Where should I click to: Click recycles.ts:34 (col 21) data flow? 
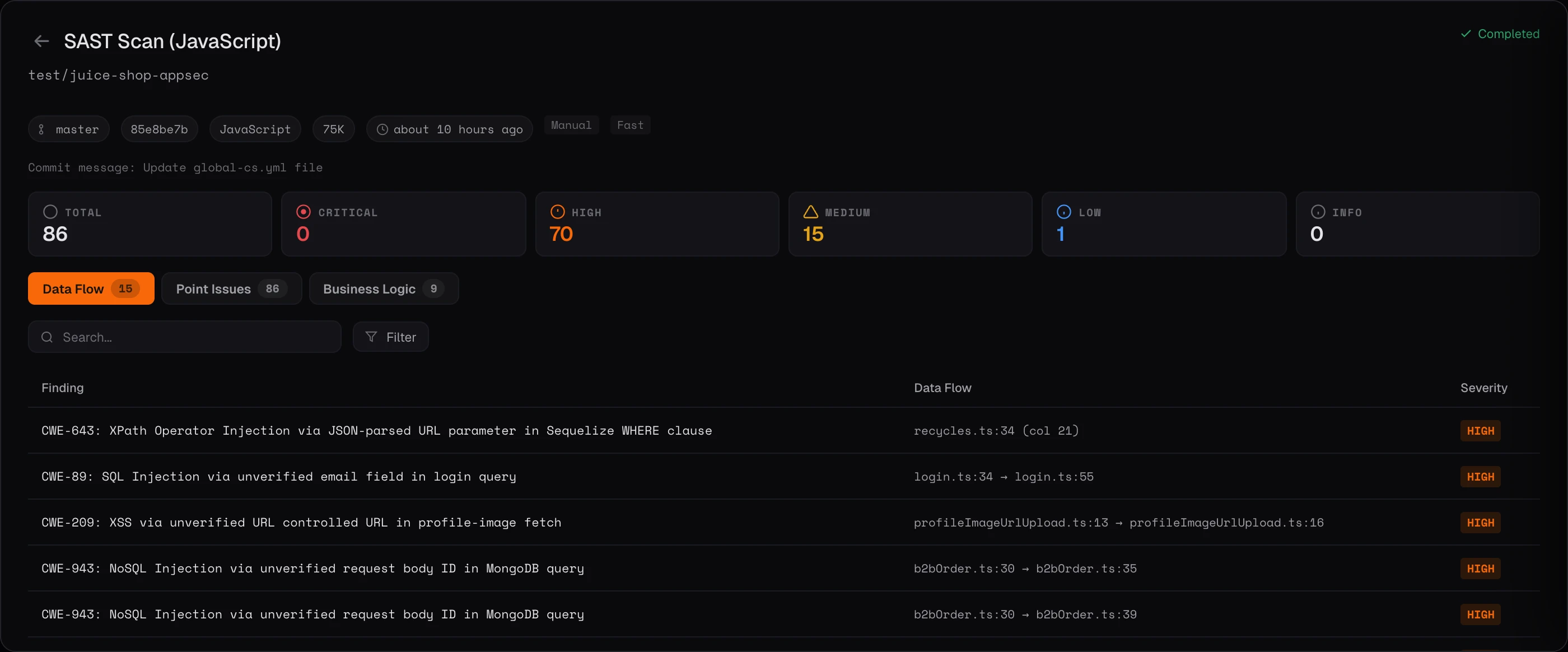coord(996,430)
